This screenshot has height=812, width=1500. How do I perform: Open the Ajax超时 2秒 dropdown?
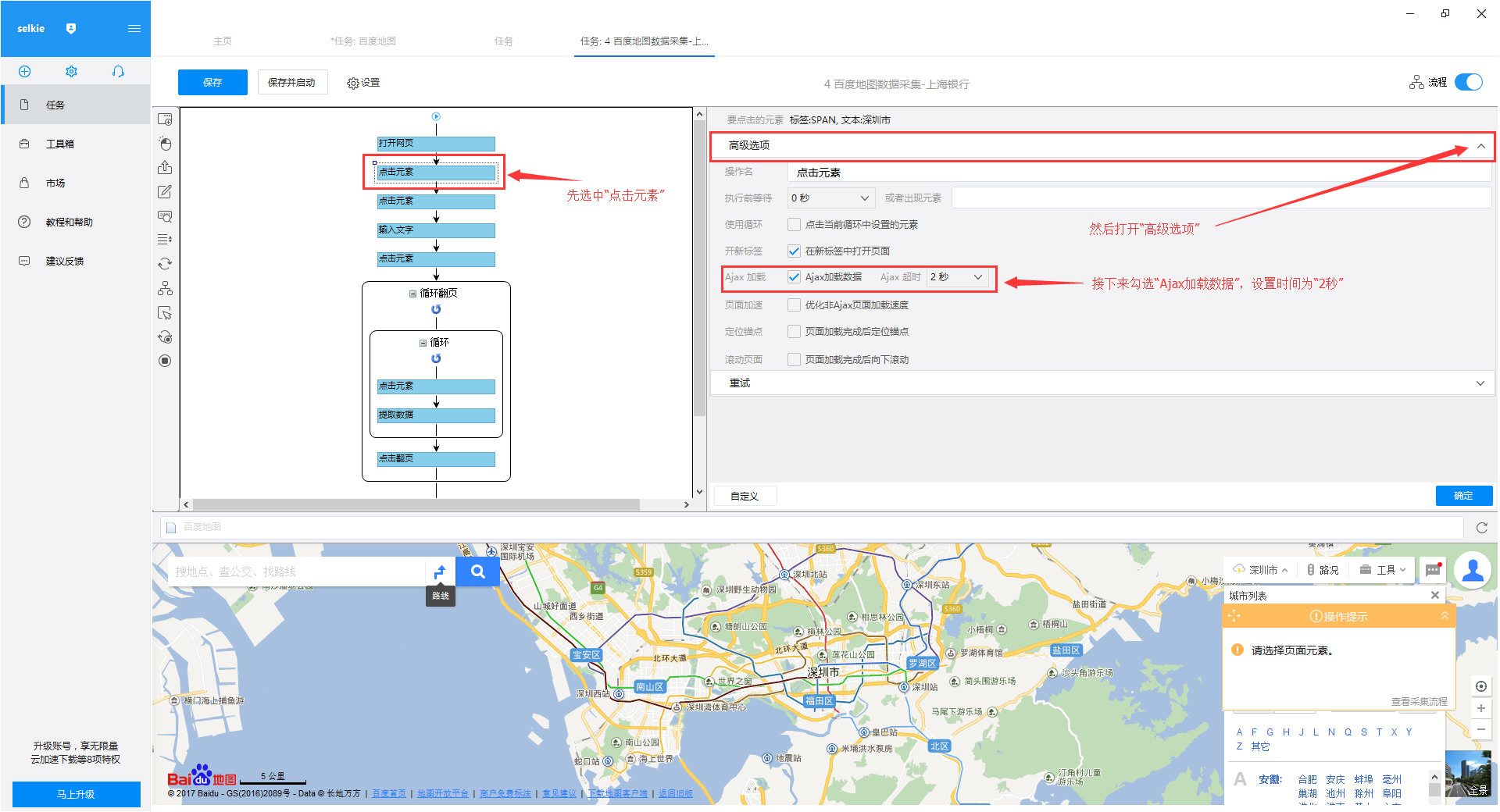pyautogui.click(x=958, y=277)
